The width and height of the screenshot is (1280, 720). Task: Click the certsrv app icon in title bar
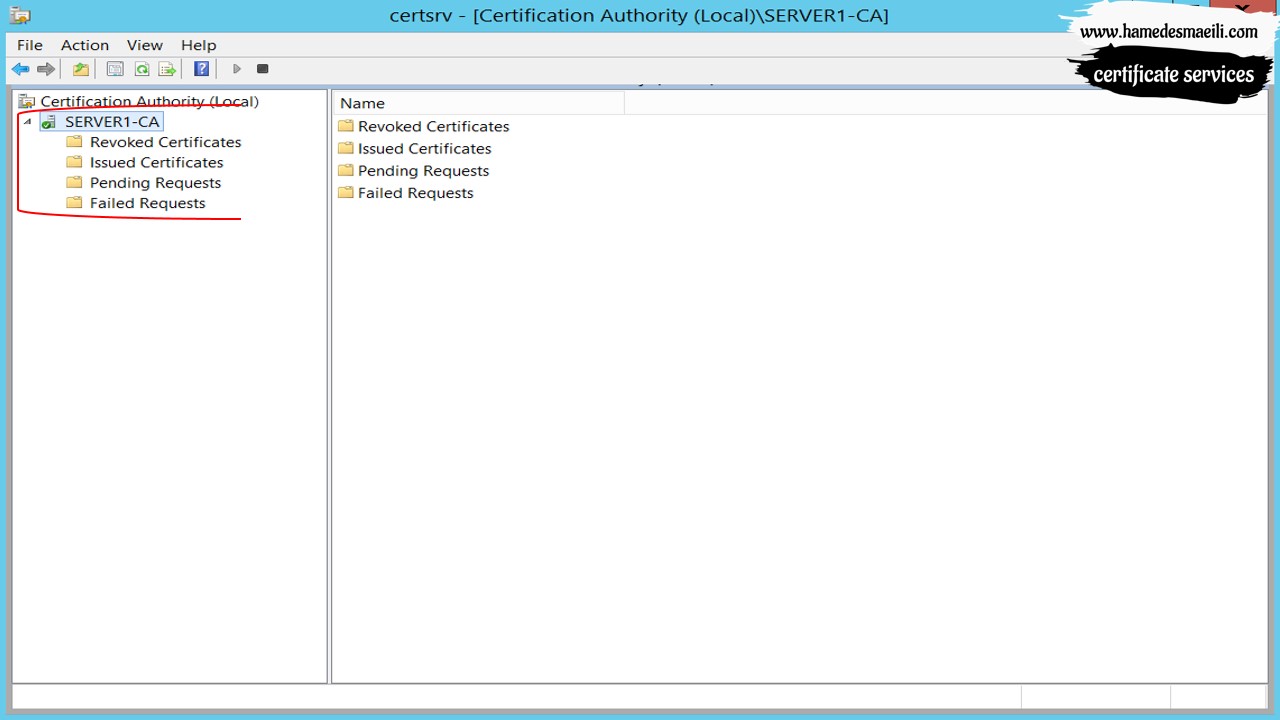click(20, 15)
